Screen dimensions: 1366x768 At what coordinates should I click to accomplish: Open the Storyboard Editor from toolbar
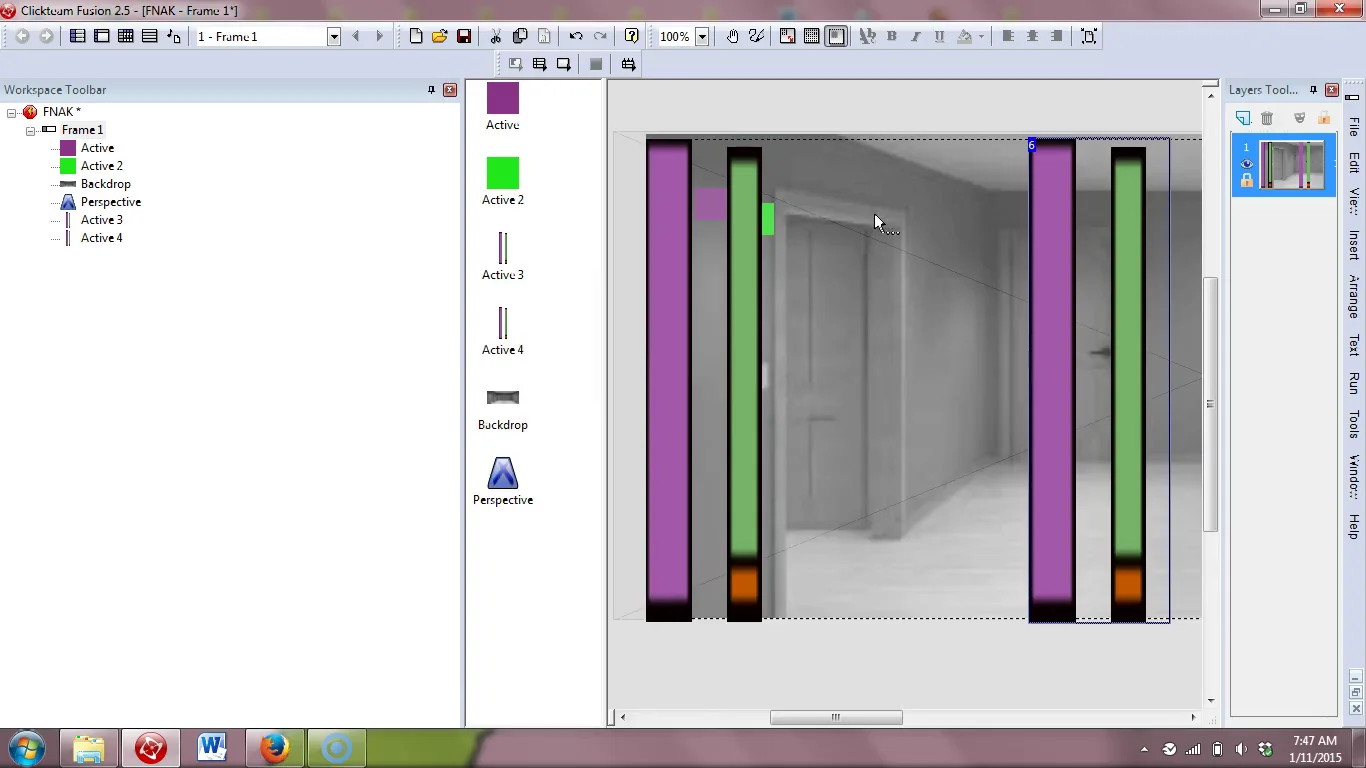78,36
